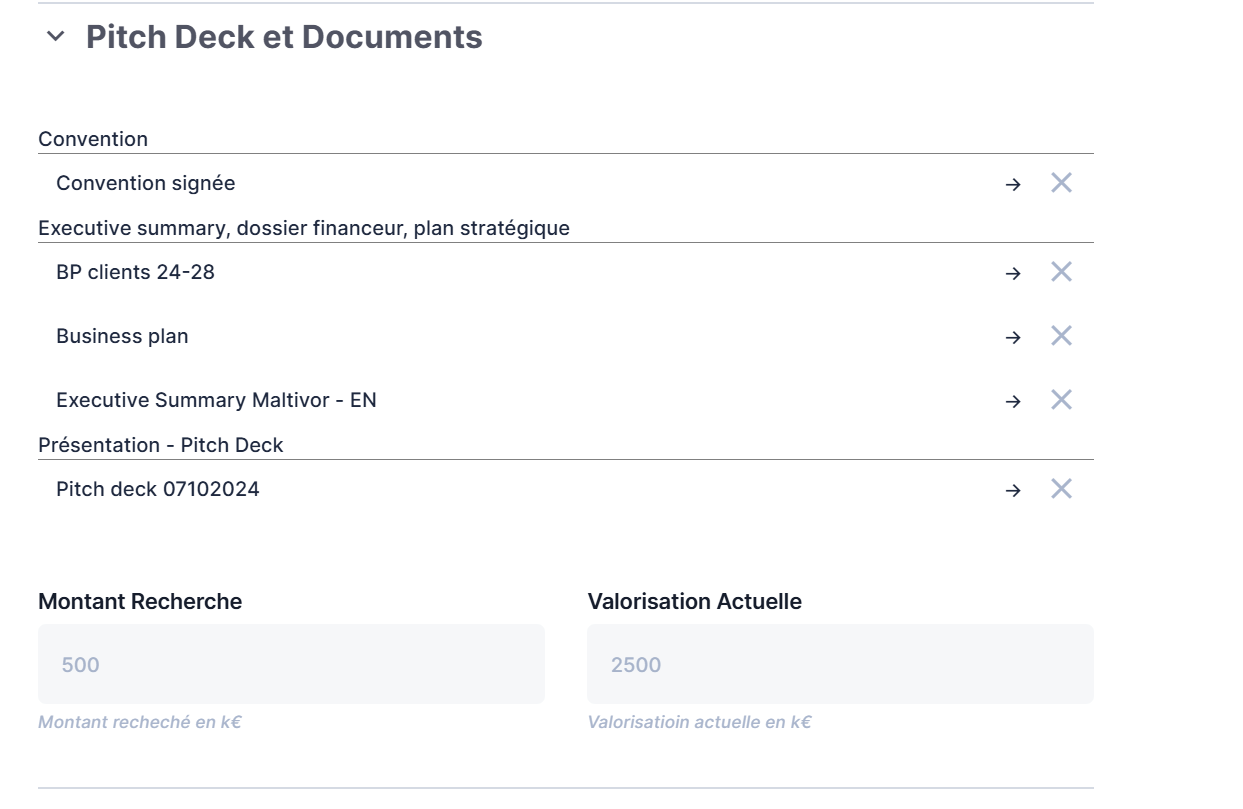The width and height of the screenshot is (1243, 809).
Task: Select the Convention signée document name
Action: pos(145,183)
